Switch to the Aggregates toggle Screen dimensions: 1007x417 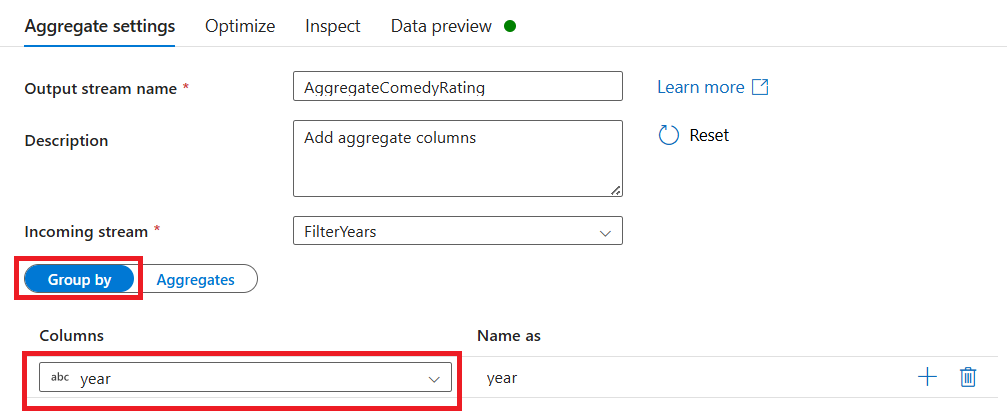tap(196, 280)
